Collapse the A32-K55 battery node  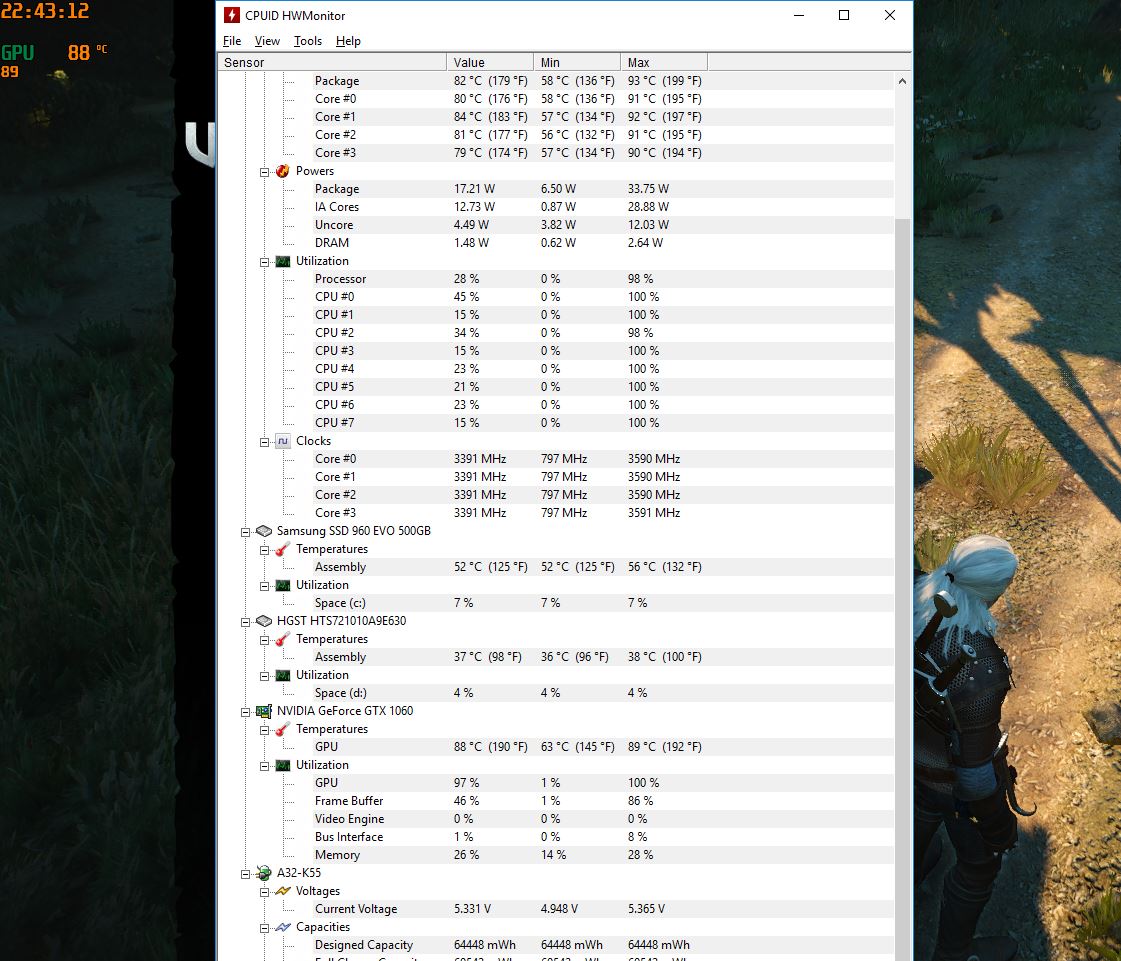click(x=245, y=874)
